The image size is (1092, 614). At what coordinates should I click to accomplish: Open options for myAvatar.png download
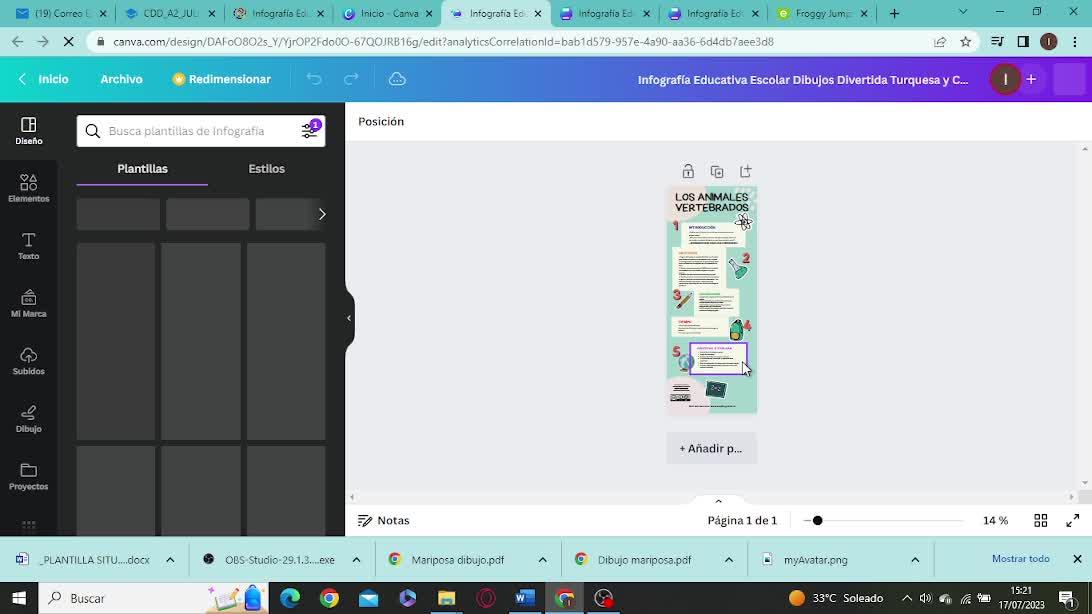coord(915,560)
